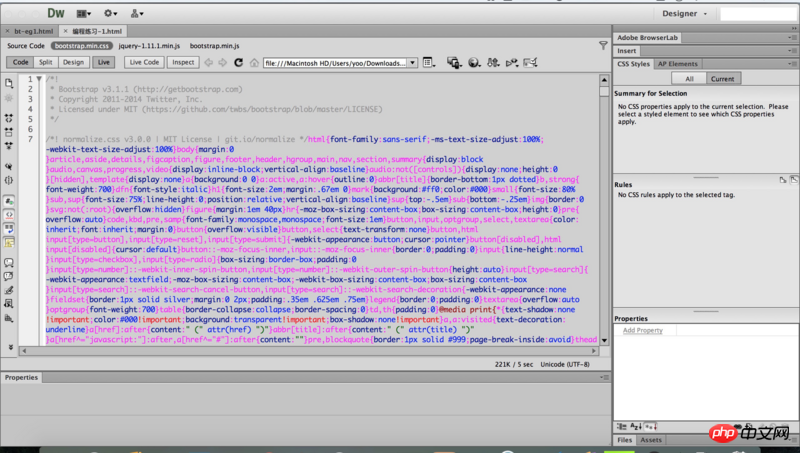Viewport: 800px width, 453px height.
Task: Switch to Split view
Action: [x=45, y=62]
